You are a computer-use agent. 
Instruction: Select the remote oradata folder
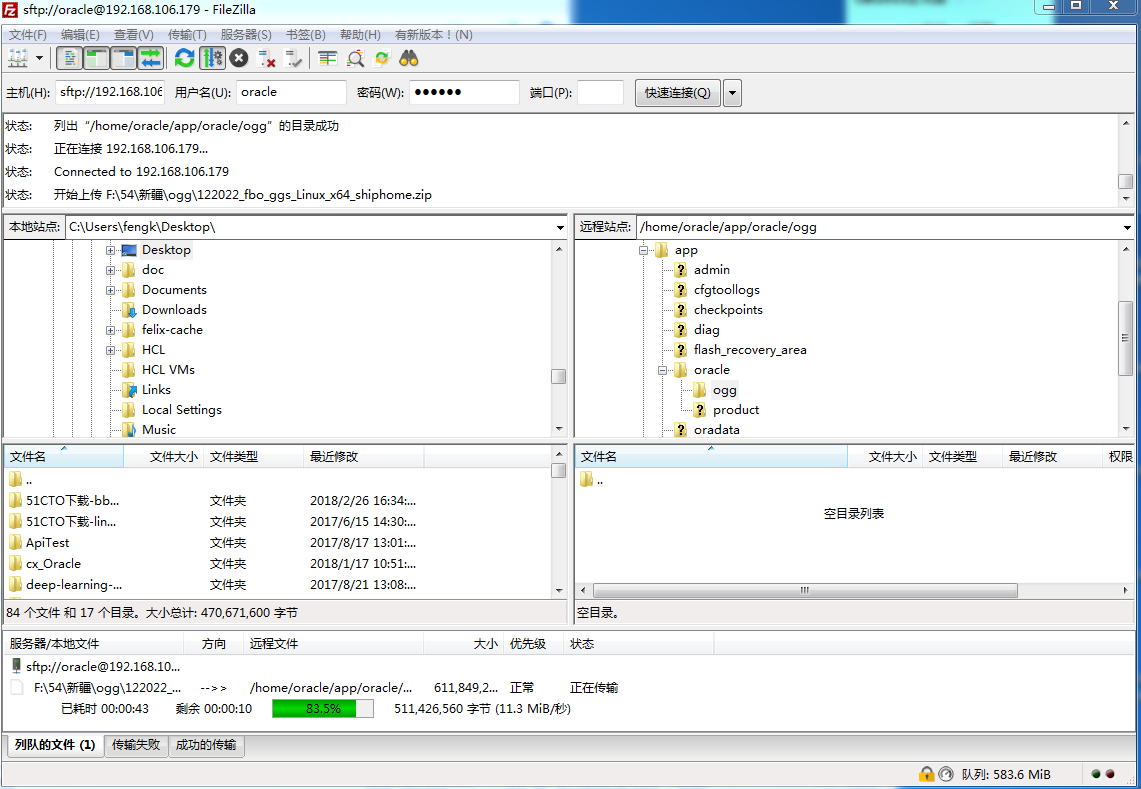[x=716, y=430]
